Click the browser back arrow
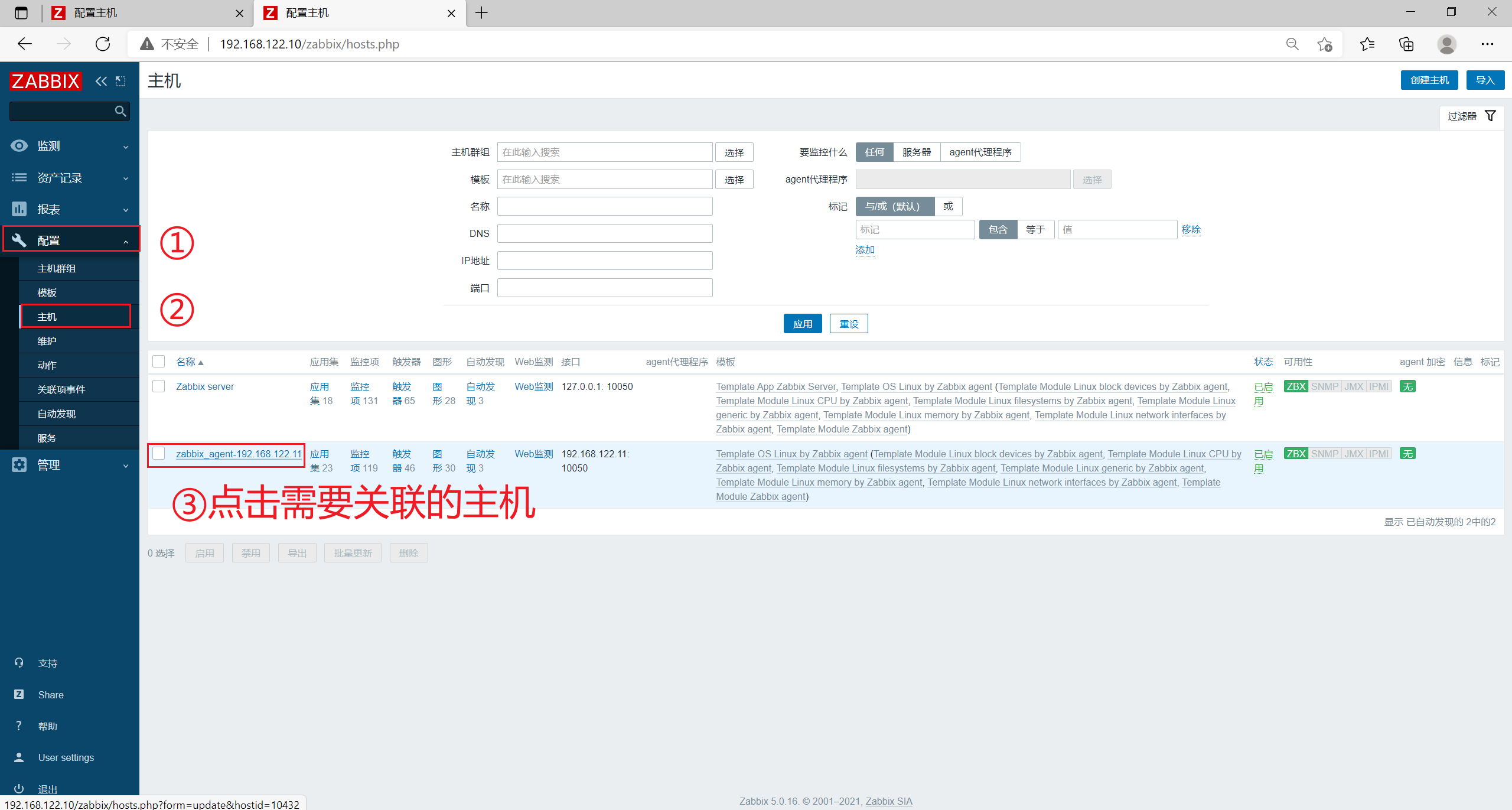Viewport: 1512px width, 810px height. pyautogui.click(x=25, y=44)
